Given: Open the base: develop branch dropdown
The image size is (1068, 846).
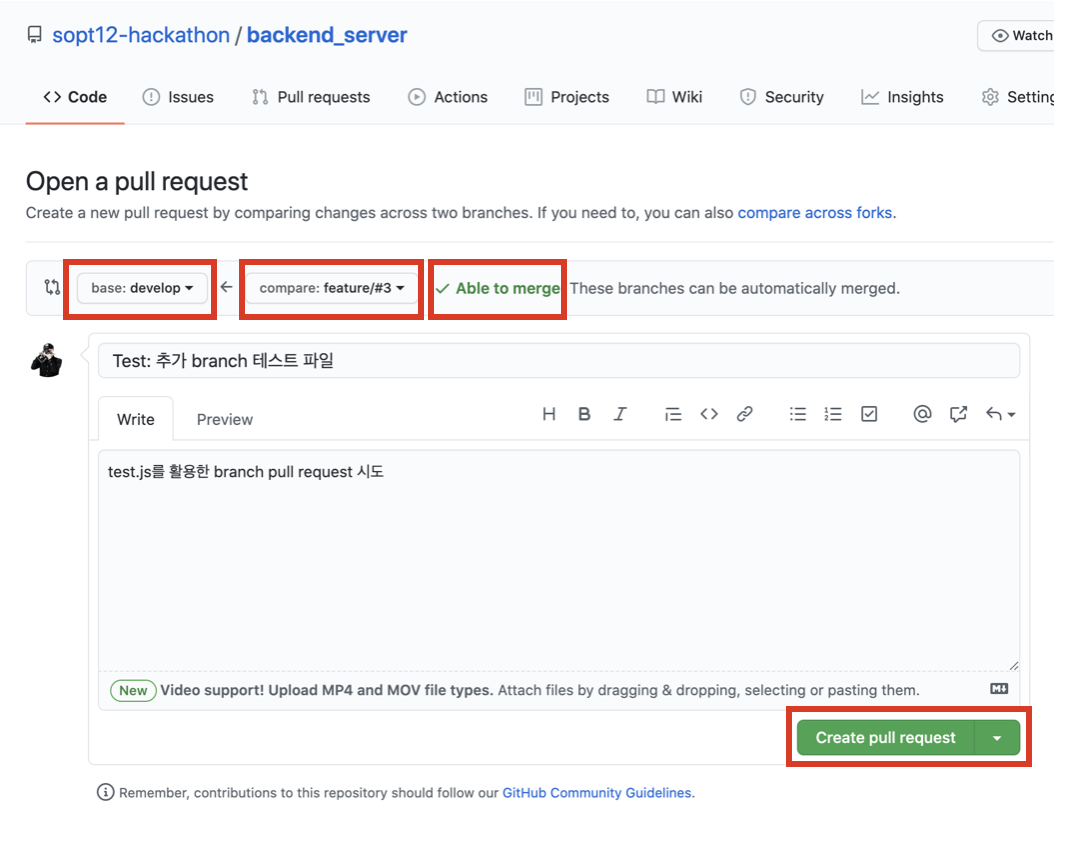Looking at the screenshot, I should (142, 288).
